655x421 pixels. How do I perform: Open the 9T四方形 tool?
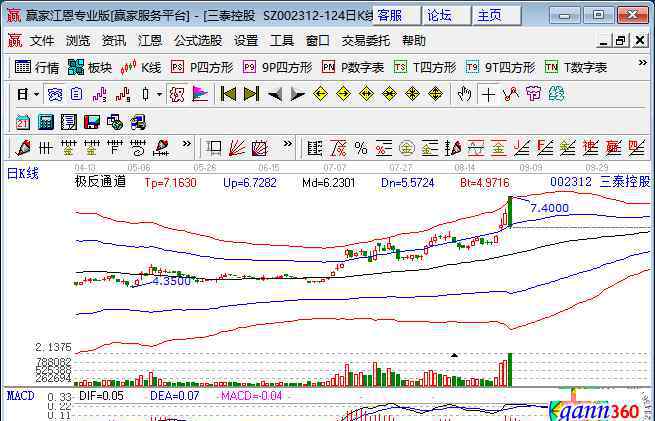point(500,67)
